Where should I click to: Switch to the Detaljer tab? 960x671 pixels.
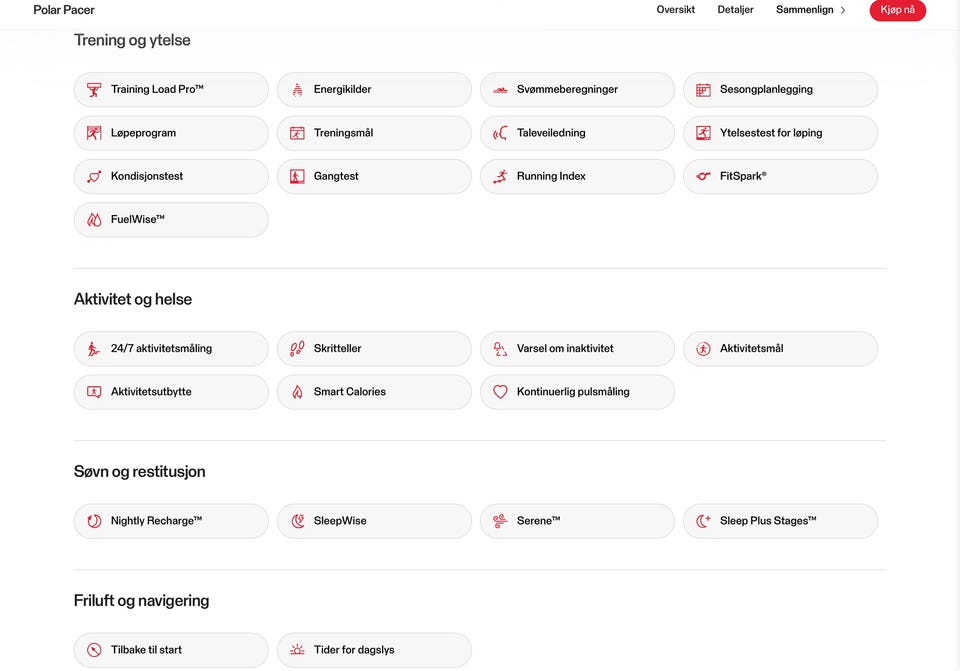coord(735,10)
